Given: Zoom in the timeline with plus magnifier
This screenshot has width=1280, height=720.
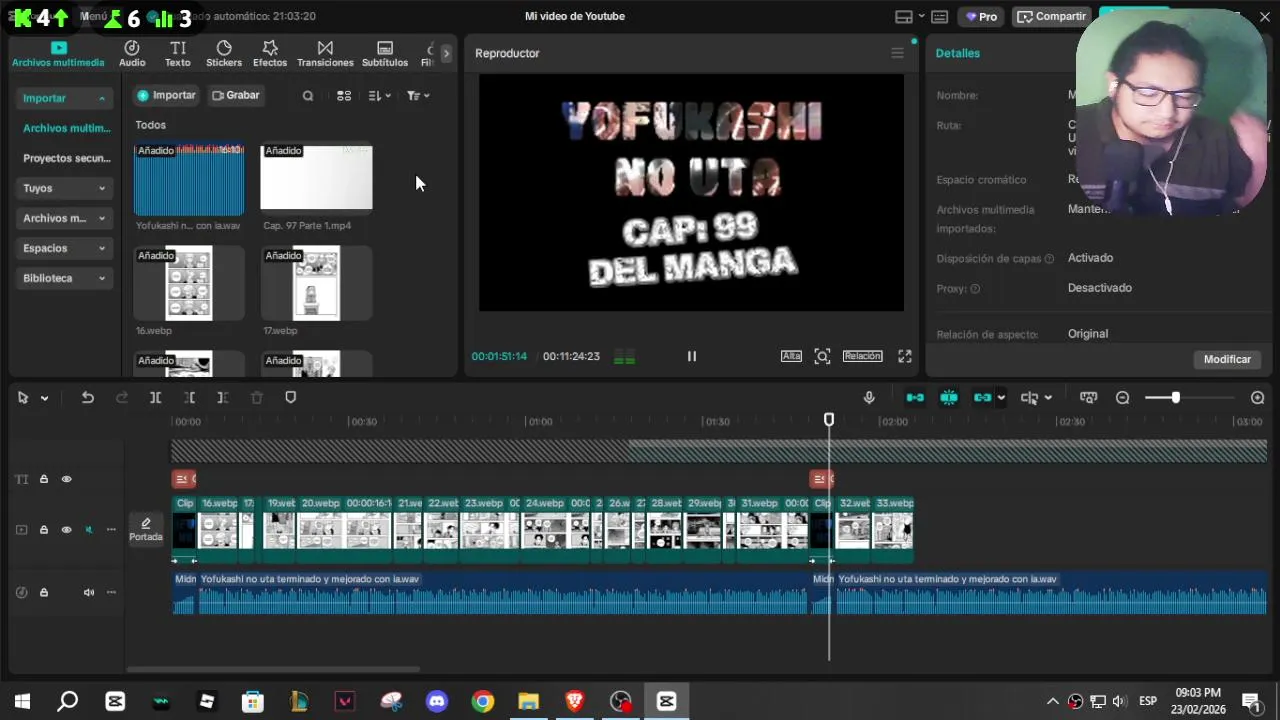Looking at the screenshot, I should pyautogui.click(x=1258, y=398).
